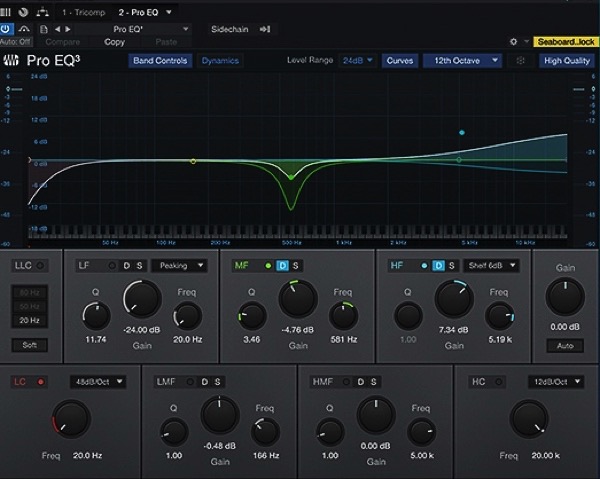Toggle the HF band D dynamics button
This screenshot has height=479, width=600.
[439, 266]
